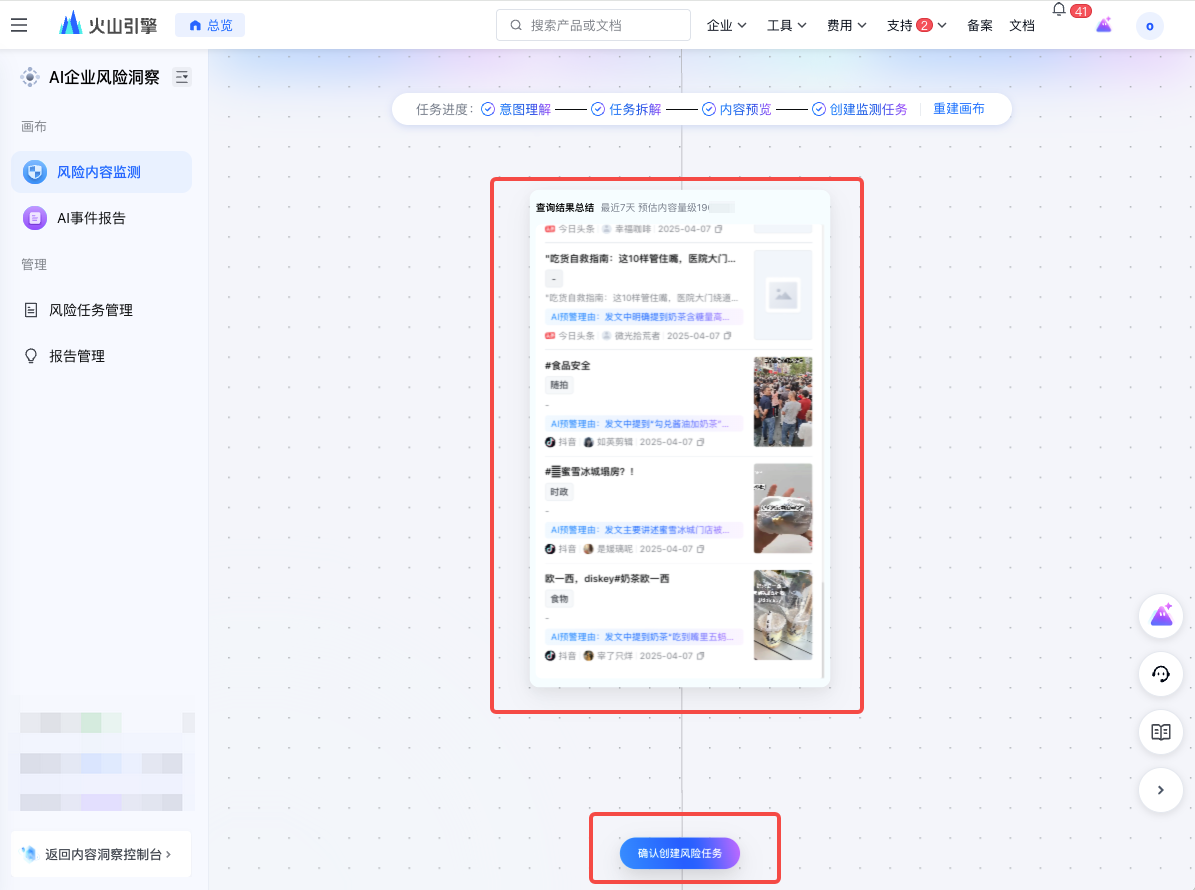Open the 费用 dropdown menu

[x=846, y=25]
